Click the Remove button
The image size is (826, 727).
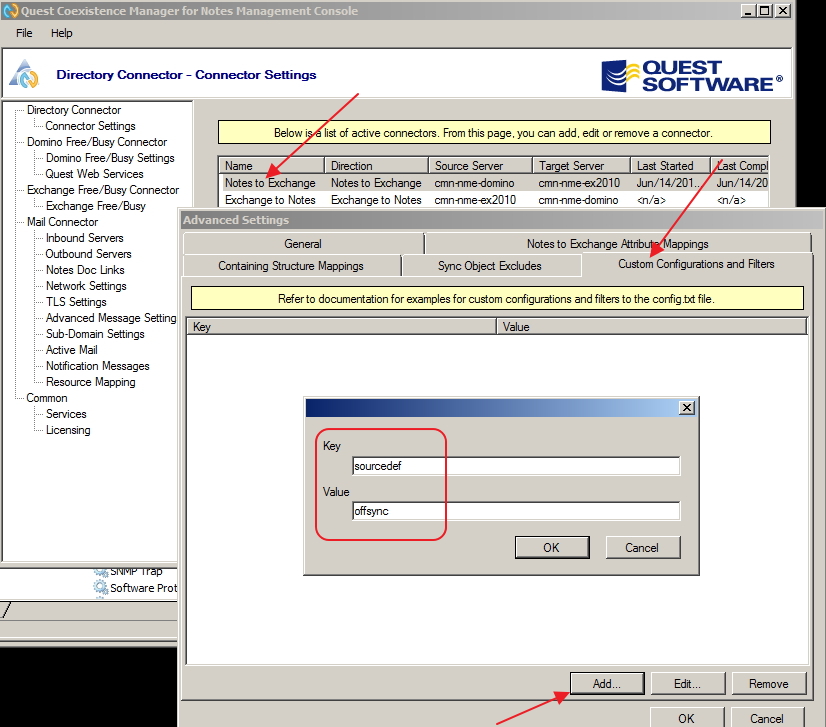[769, 683]
